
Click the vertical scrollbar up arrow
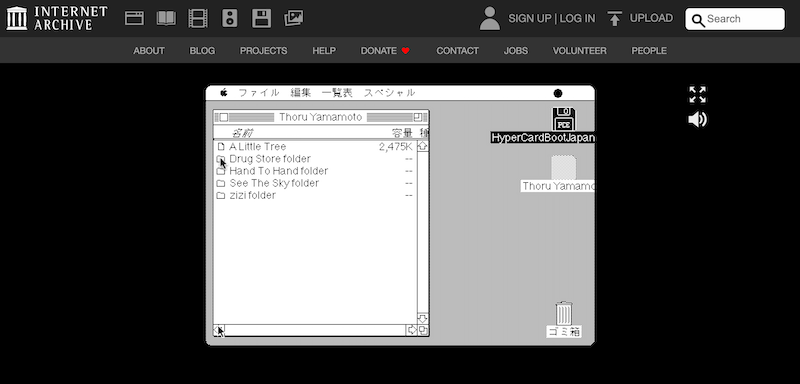(423, 146)
